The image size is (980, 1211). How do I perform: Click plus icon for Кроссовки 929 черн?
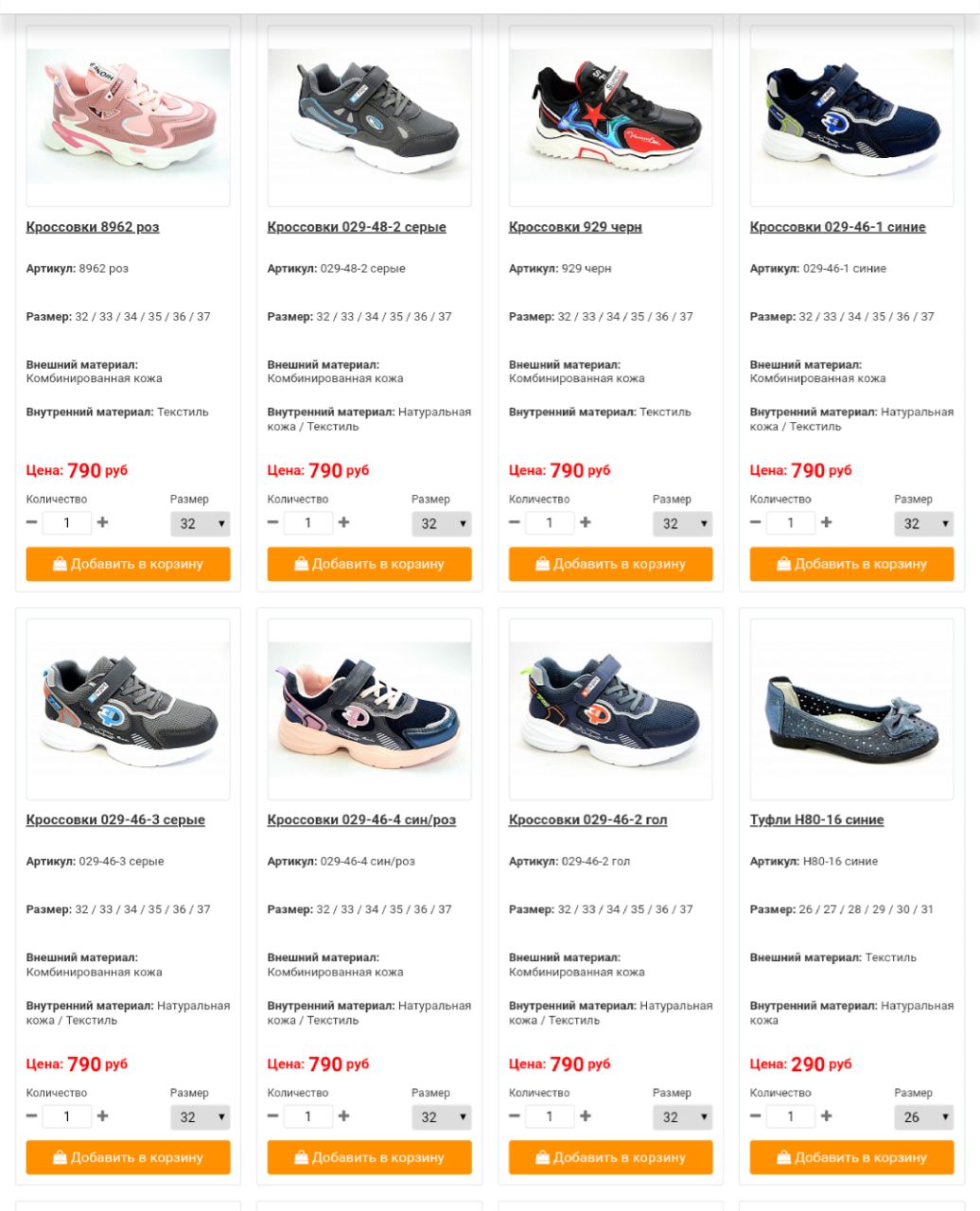pyautogui.click(x=586, y=522)
